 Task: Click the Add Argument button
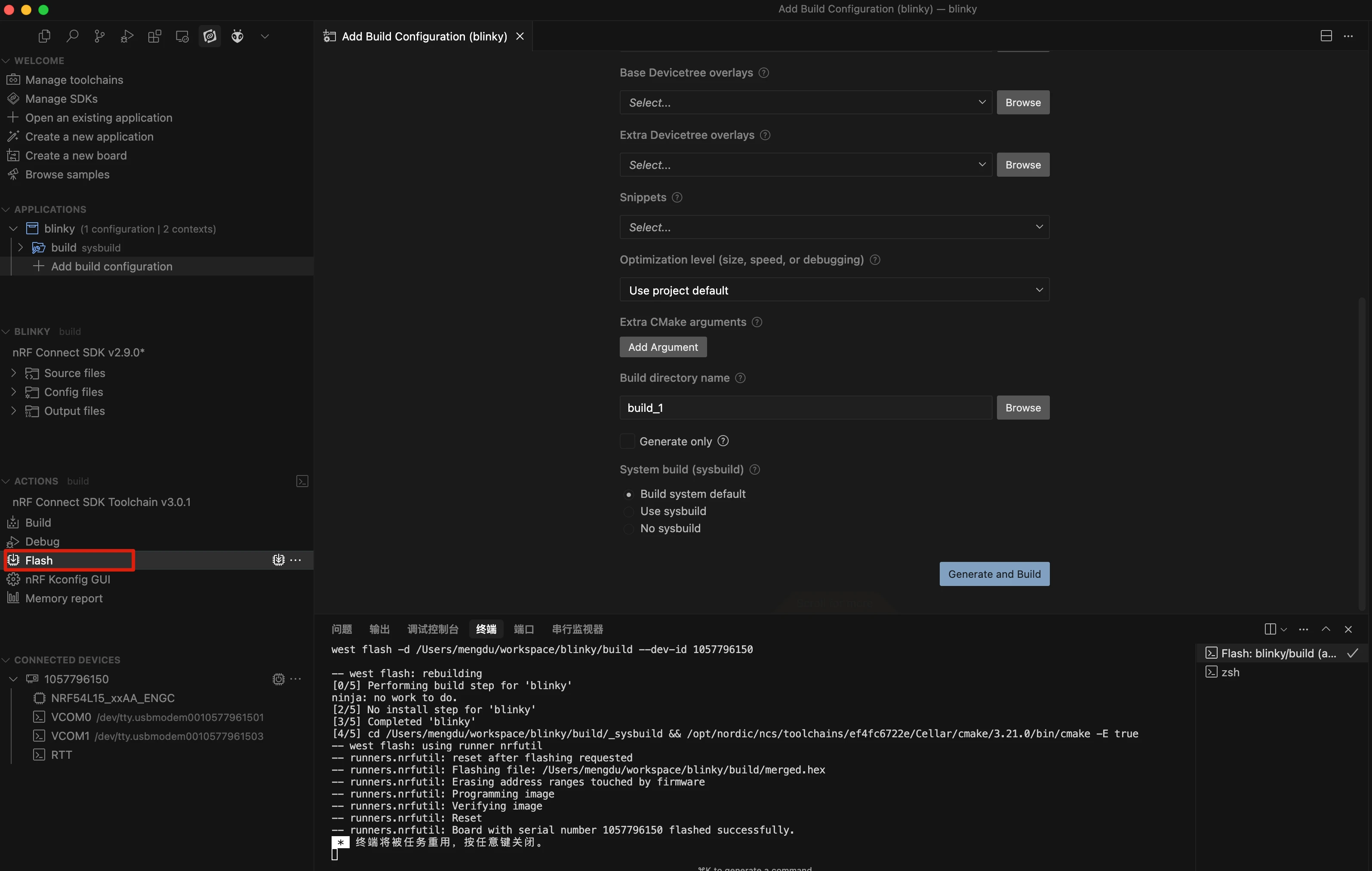click(663, 347)
